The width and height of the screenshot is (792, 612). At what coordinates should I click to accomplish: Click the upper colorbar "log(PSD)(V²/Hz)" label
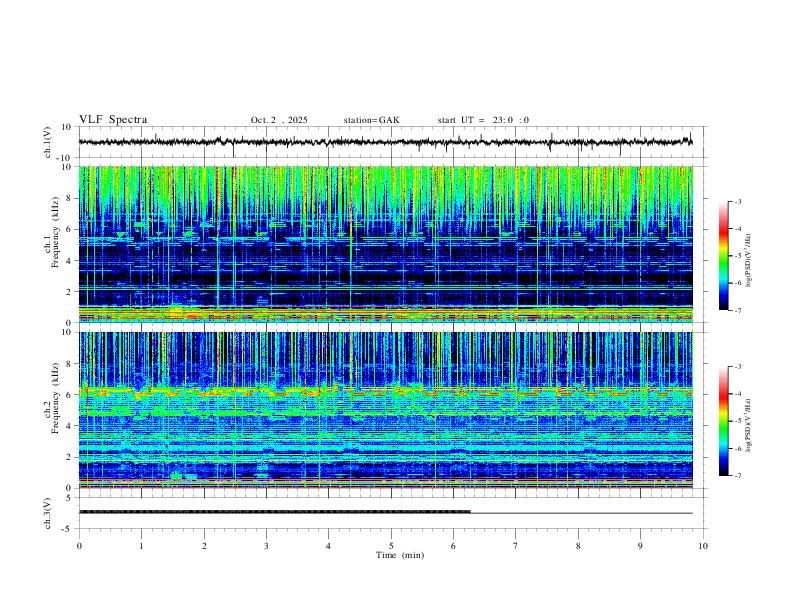[749, 260]
